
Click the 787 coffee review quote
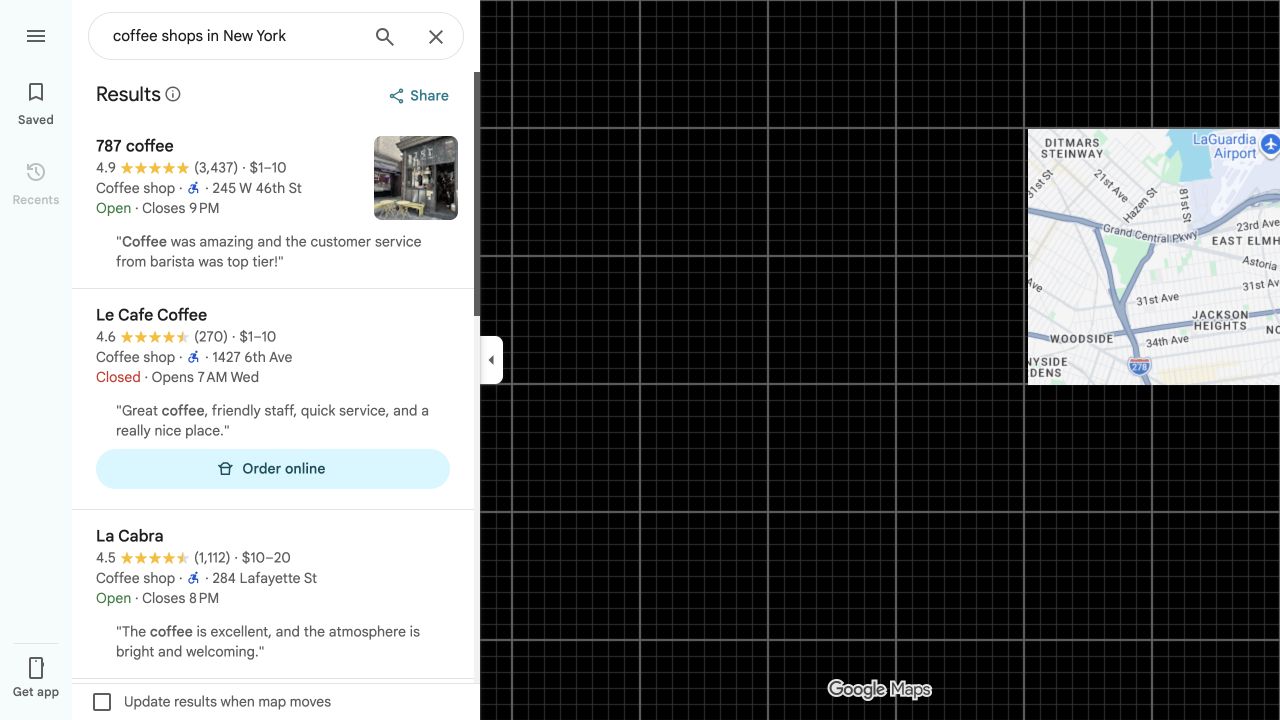pyautogui.click(x=269, y=252)
